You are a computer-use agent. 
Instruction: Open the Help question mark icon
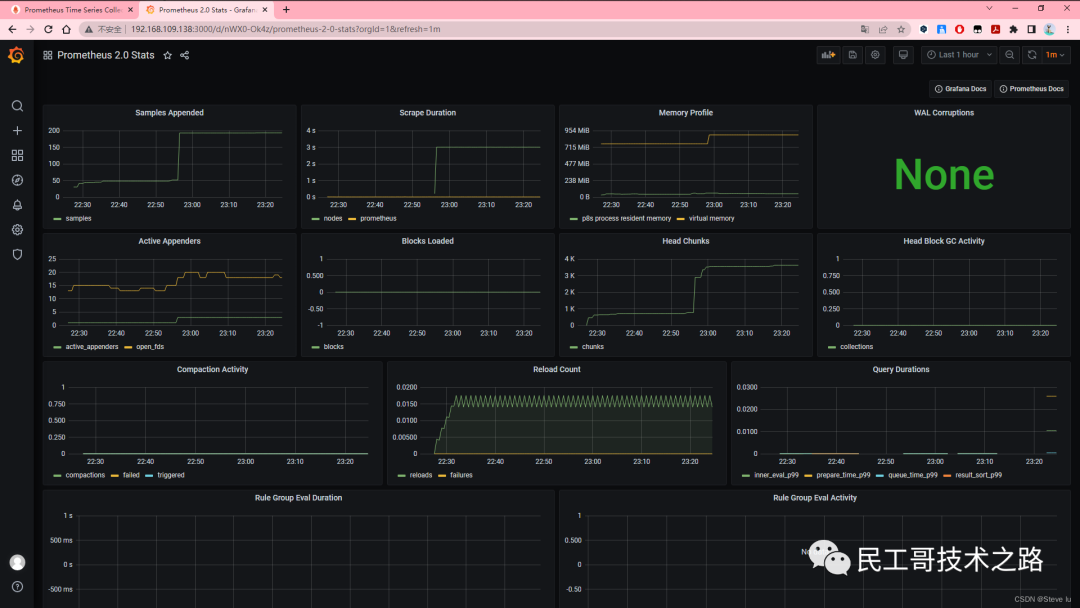point(17,587)
